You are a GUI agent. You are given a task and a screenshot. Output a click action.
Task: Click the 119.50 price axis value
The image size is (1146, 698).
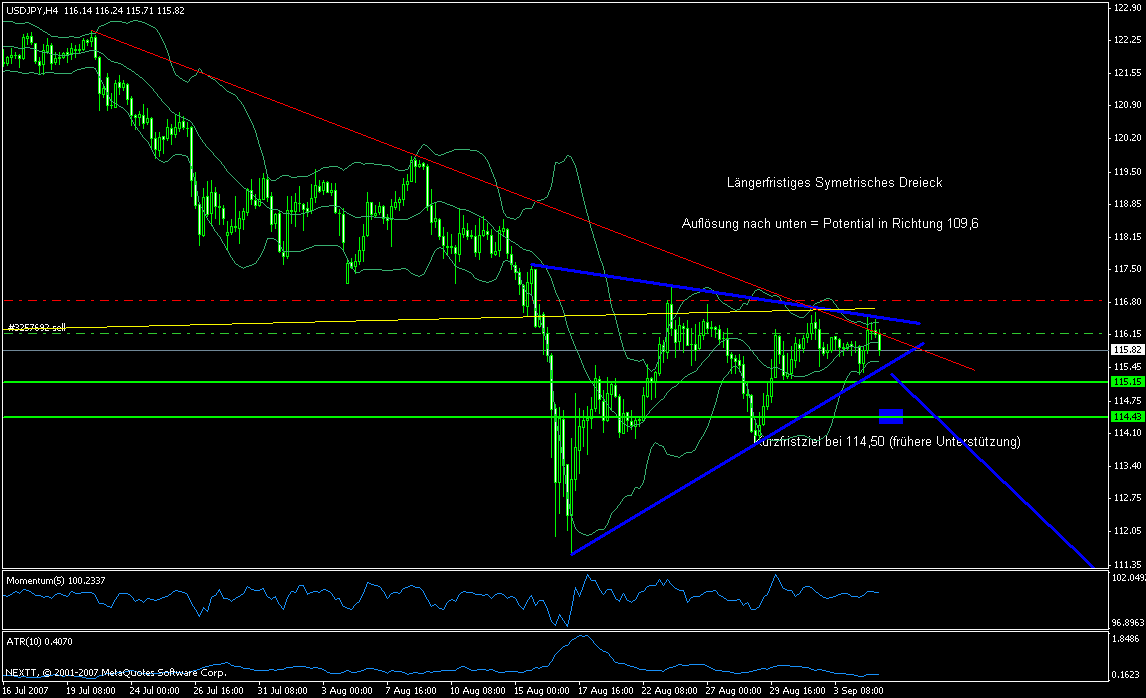(1128, 172)
